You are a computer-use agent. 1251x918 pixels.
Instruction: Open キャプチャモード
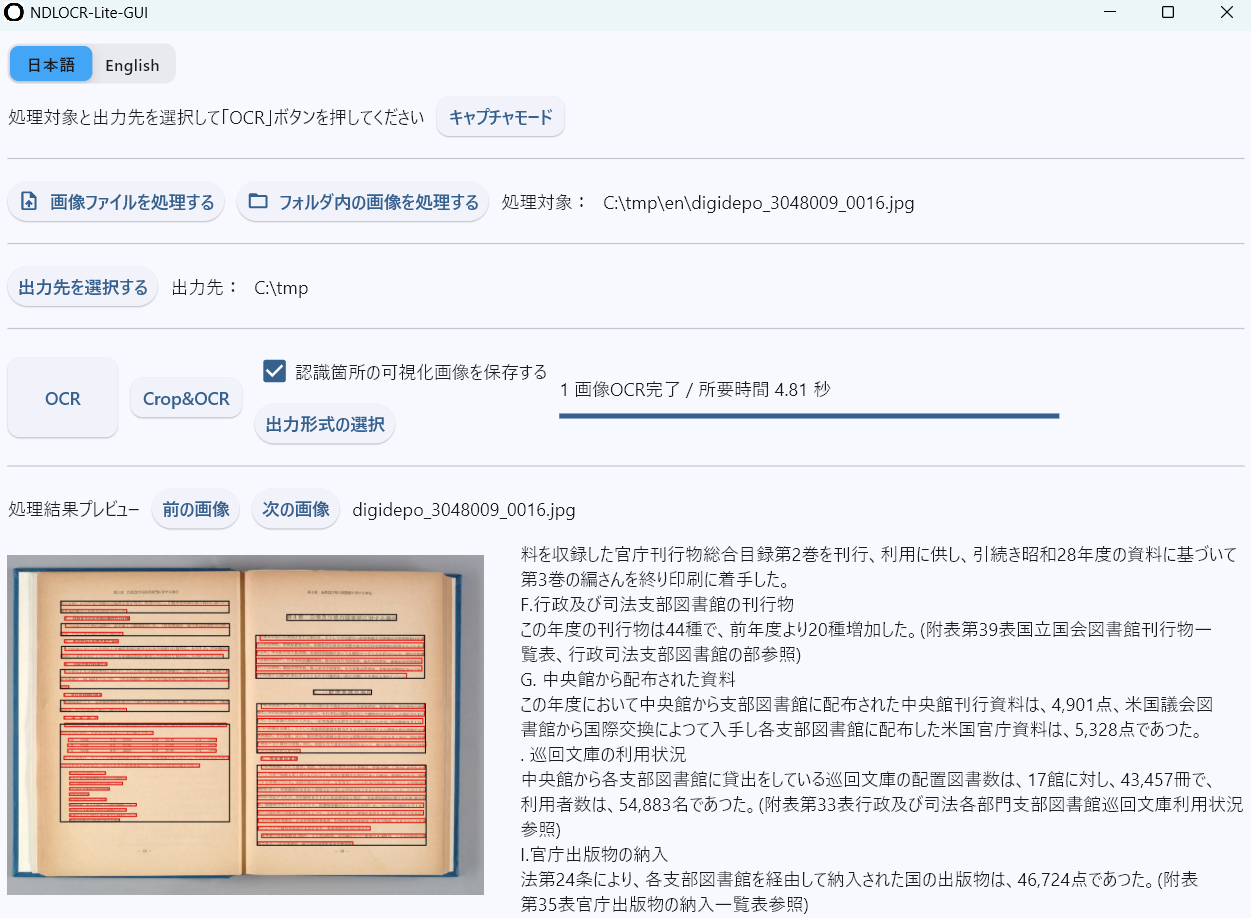click(500, 117)
